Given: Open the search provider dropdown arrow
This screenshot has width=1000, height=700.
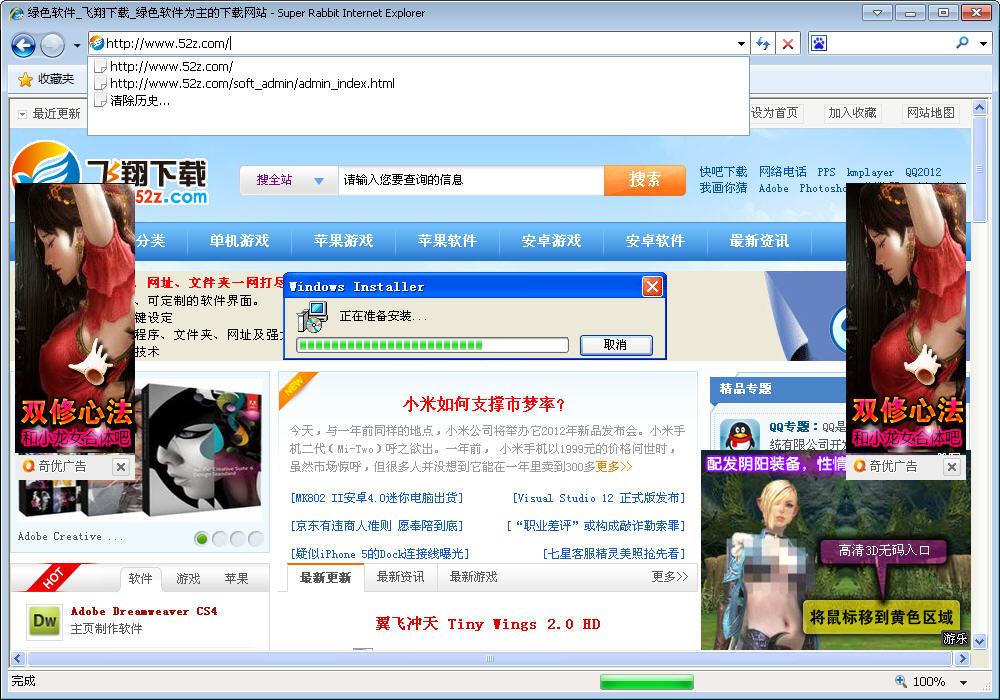Looking at the screenshot, I should [983, 43].
